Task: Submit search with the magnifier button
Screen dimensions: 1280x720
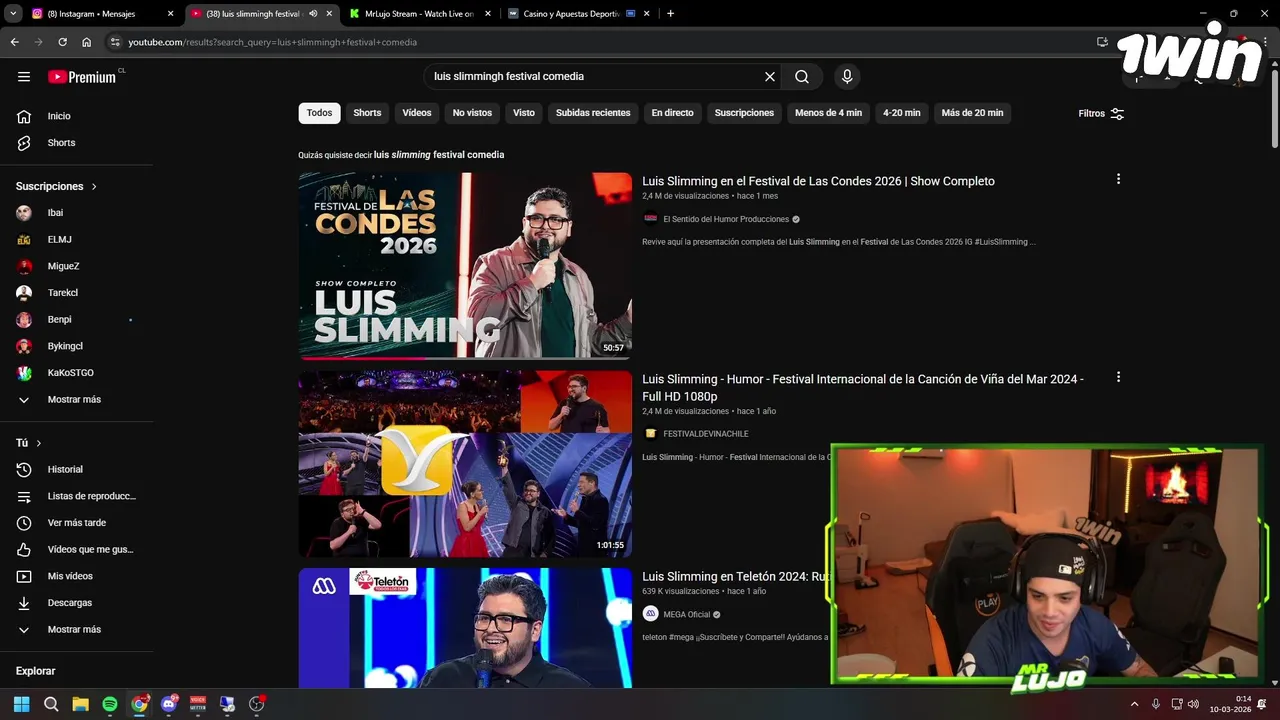Action: click(802, 77)
